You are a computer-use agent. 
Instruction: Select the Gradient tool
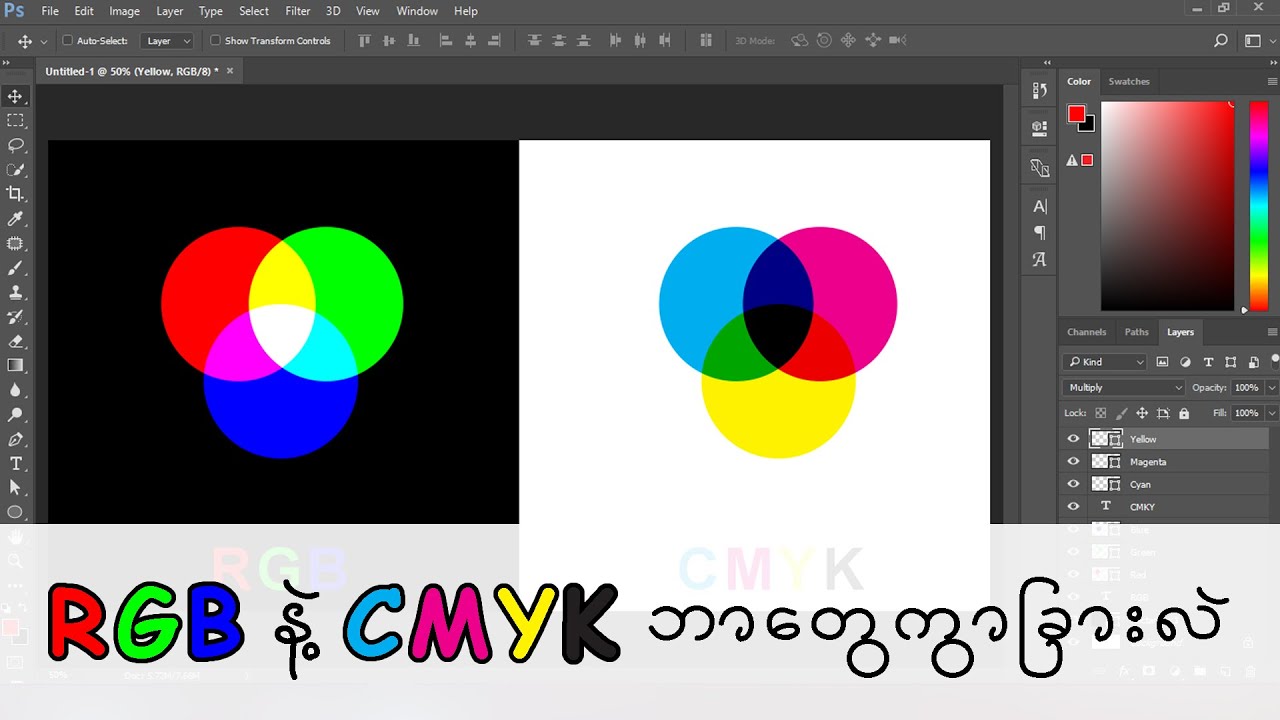(15, 366)
